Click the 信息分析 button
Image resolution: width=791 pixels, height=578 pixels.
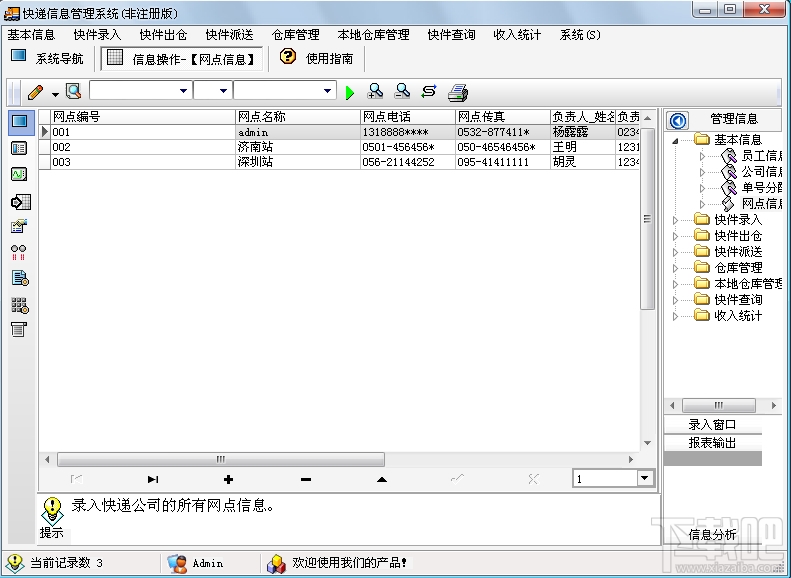[712, 534]
